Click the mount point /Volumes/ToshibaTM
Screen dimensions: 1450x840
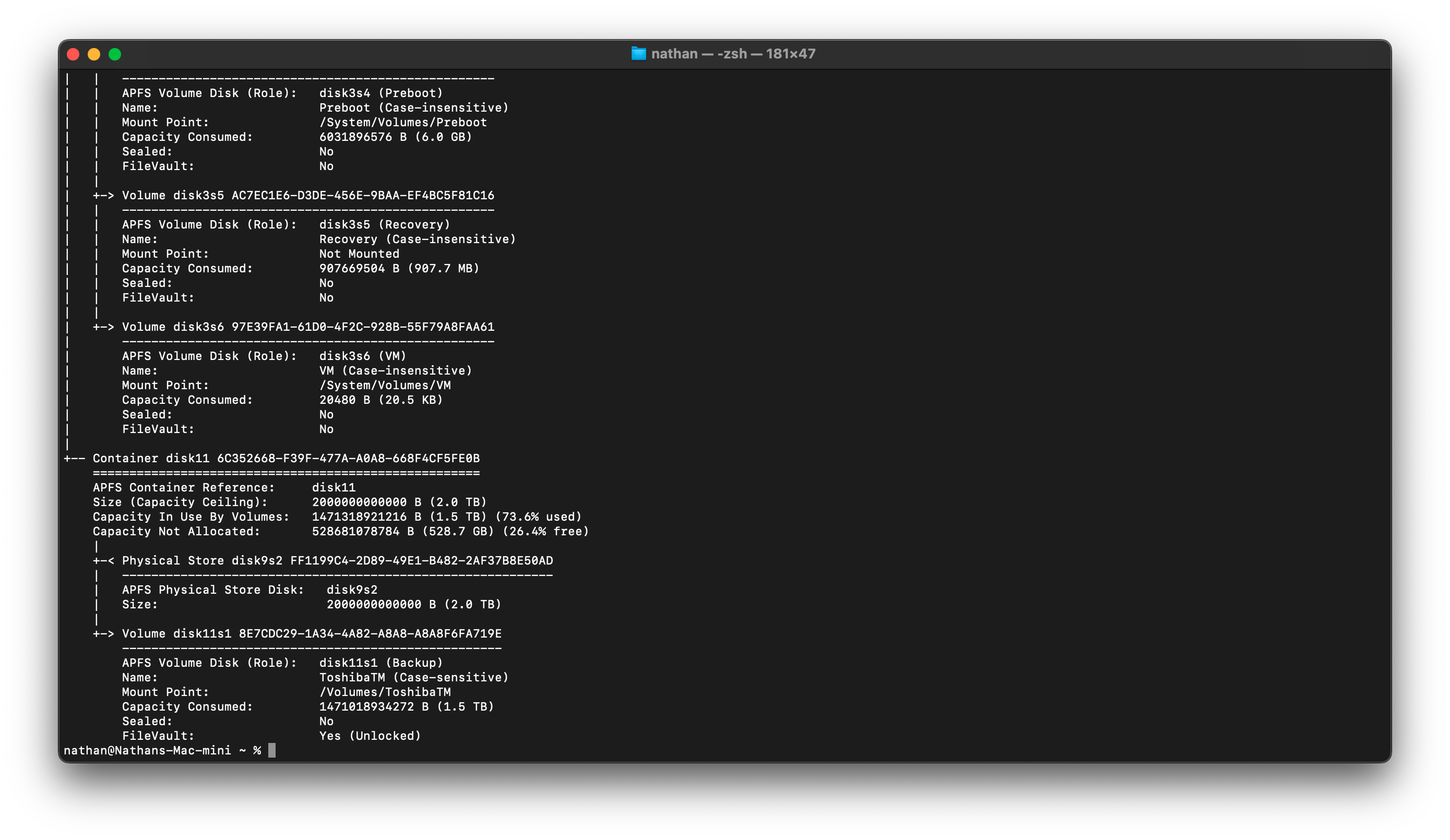(x=385, y=692)
